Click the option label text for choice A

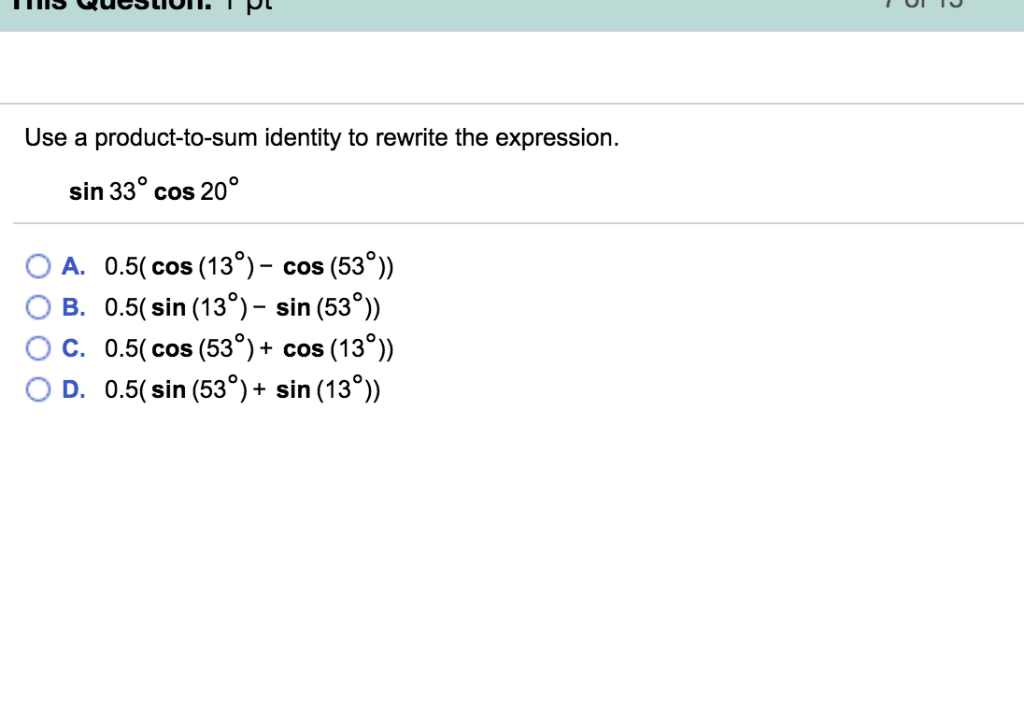[x=248, y=265]
